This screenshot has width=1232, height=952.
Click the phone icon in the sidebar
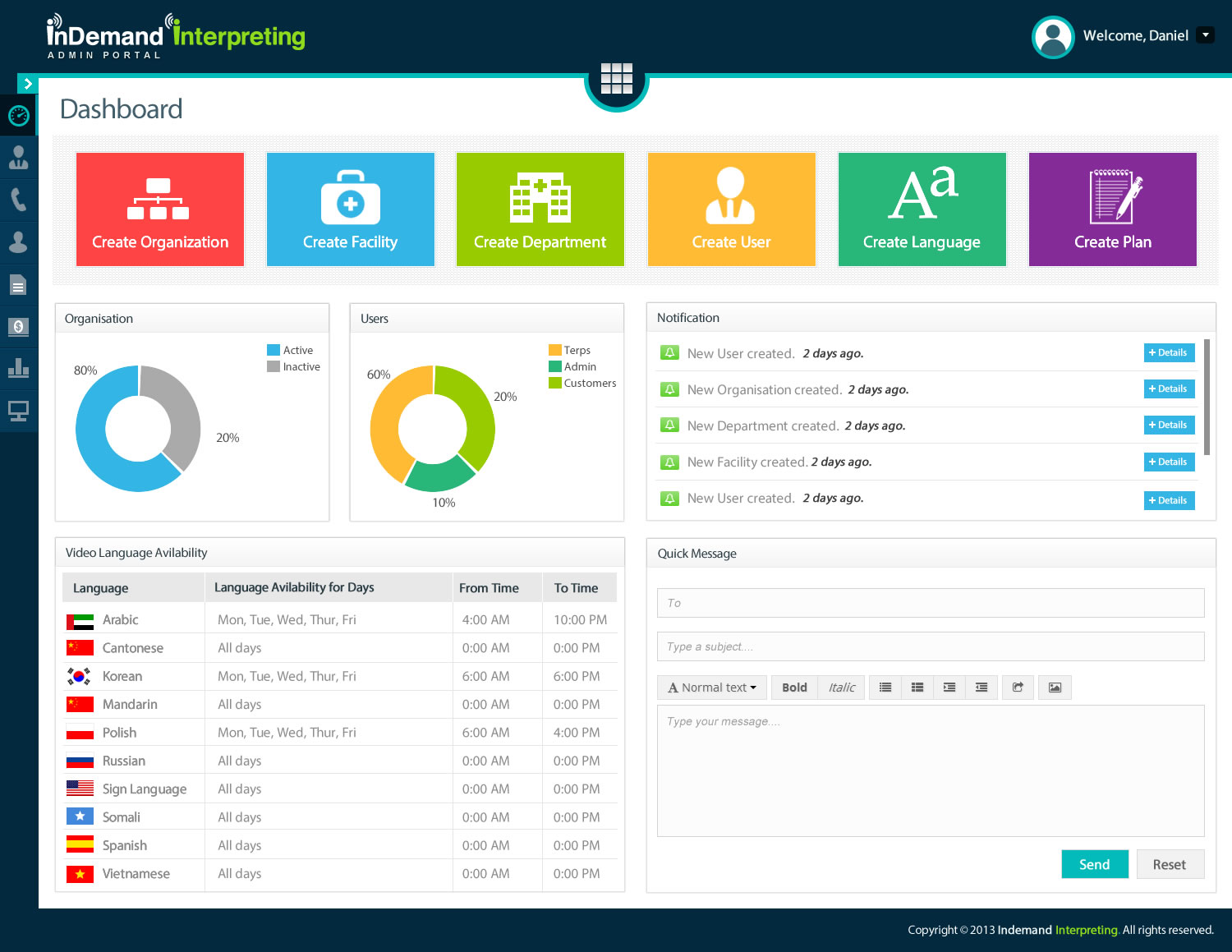tap(18, 200)
